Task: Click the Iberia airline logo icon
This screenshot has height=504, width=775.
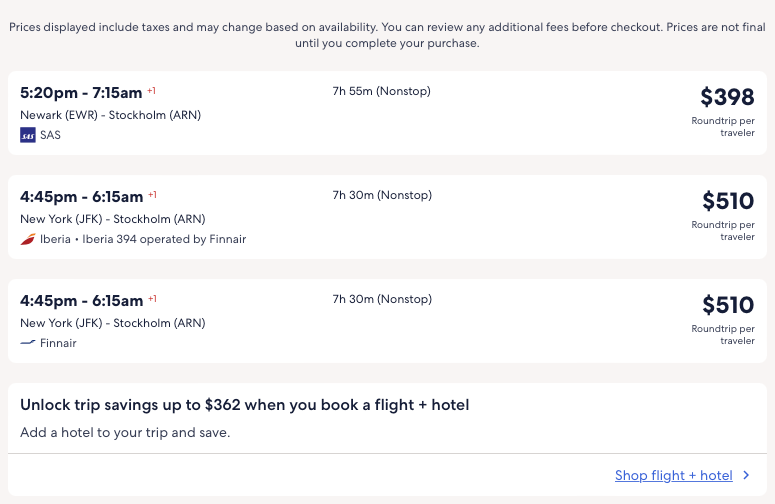Action: pos(28,239)
